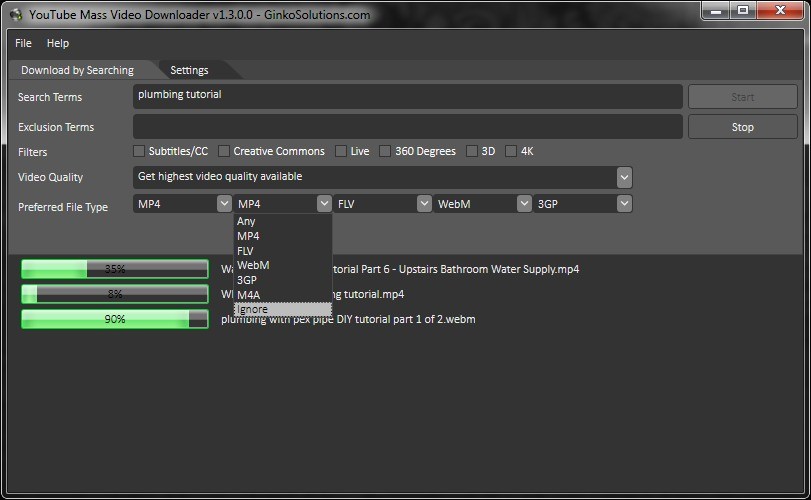
Task: Click the Exclusion Terms input field
Action: coord(408,127)
